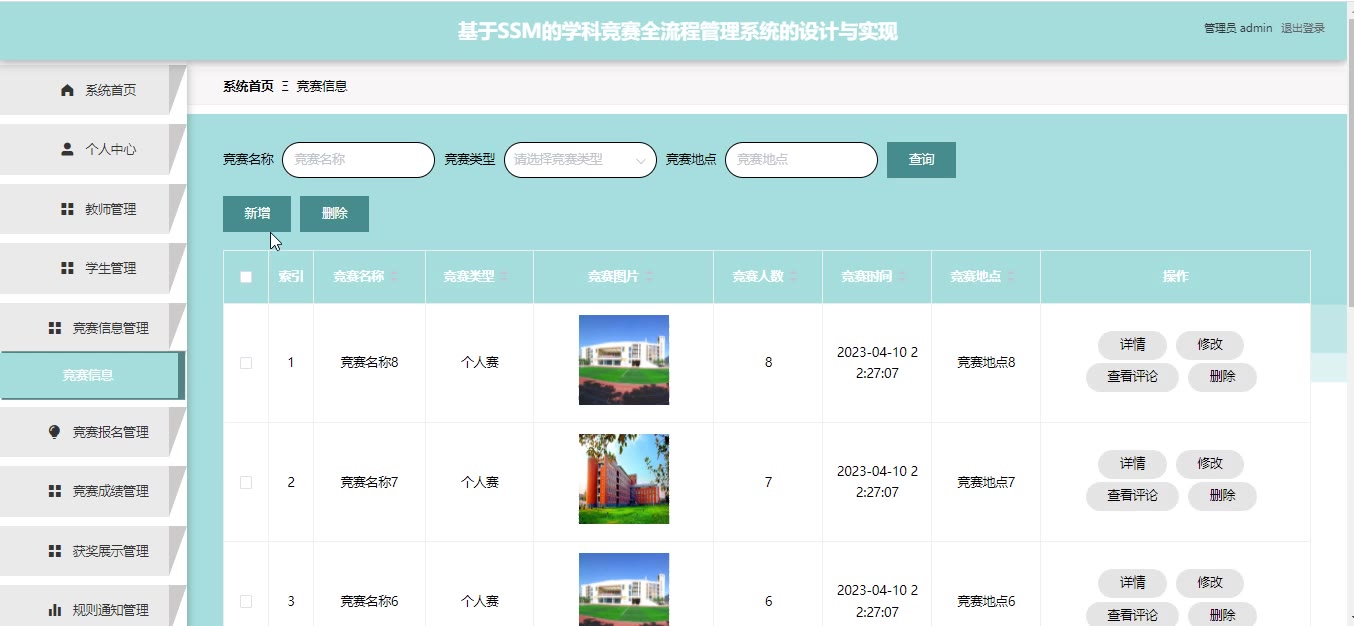Tick the checkbox for row 竞赛名称7
1354x626 pixels.
(246, 482)
